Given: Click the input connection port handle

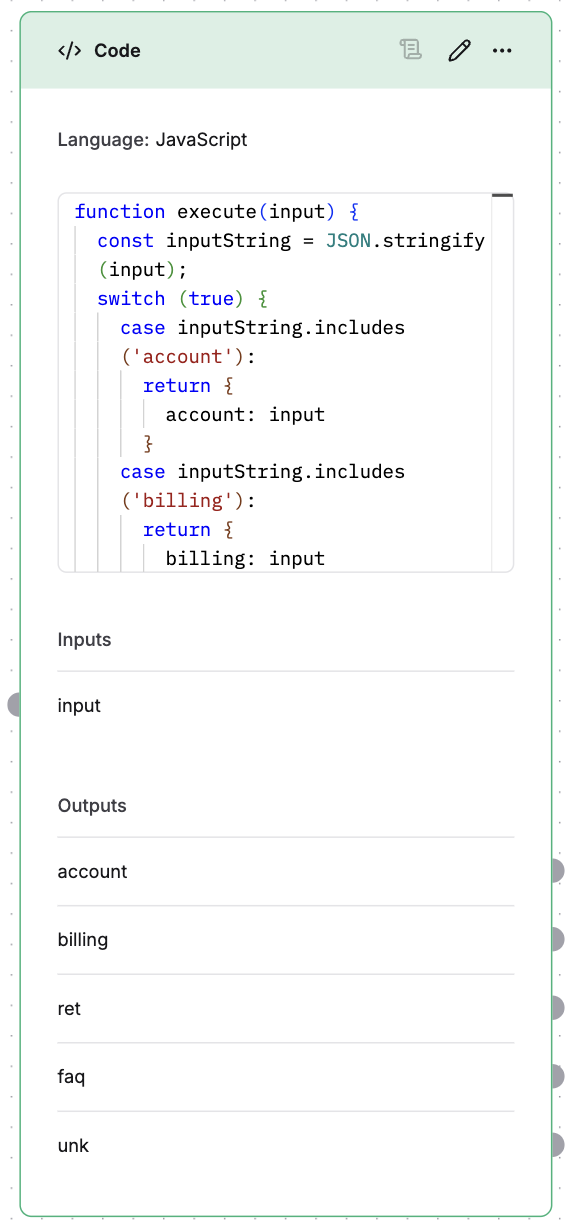Looking at the screenshot, I should point(16,704).
